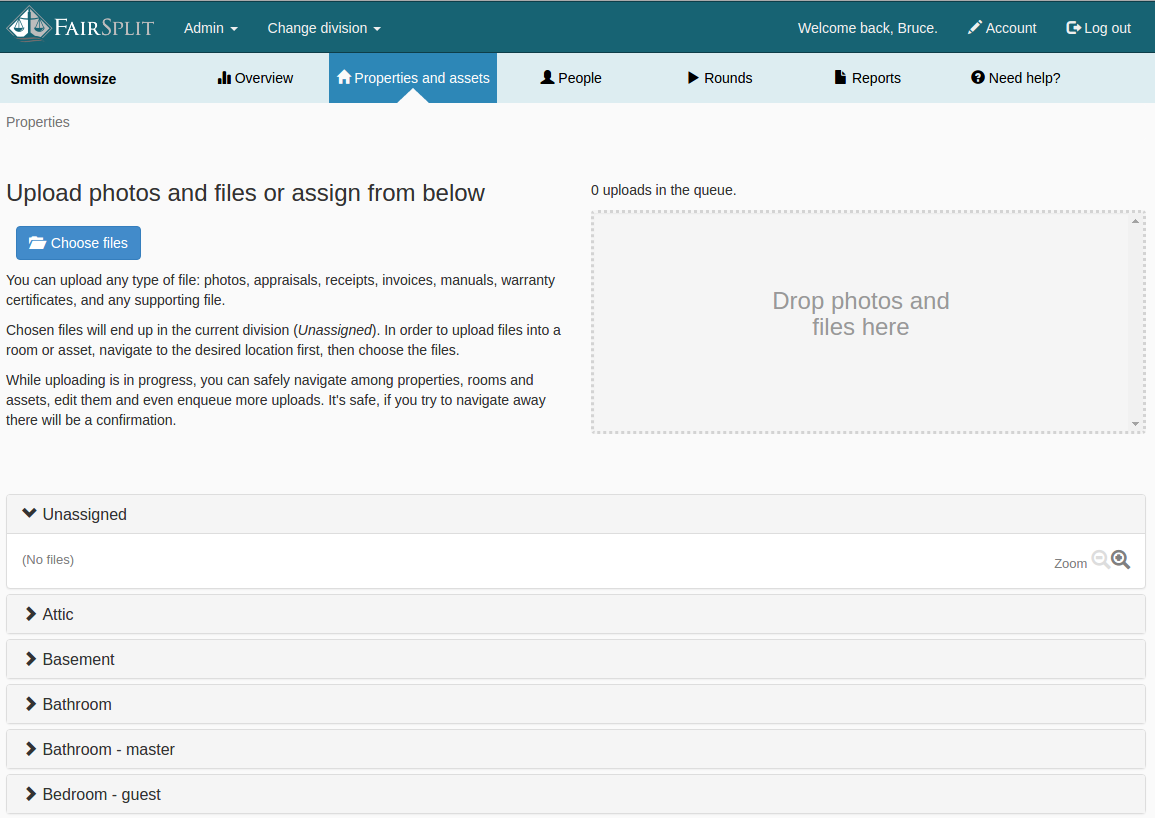1155x818 pixels.
Task: Collapse the Unassigned section
Action: pyautogui.click(x=84, y=514)
